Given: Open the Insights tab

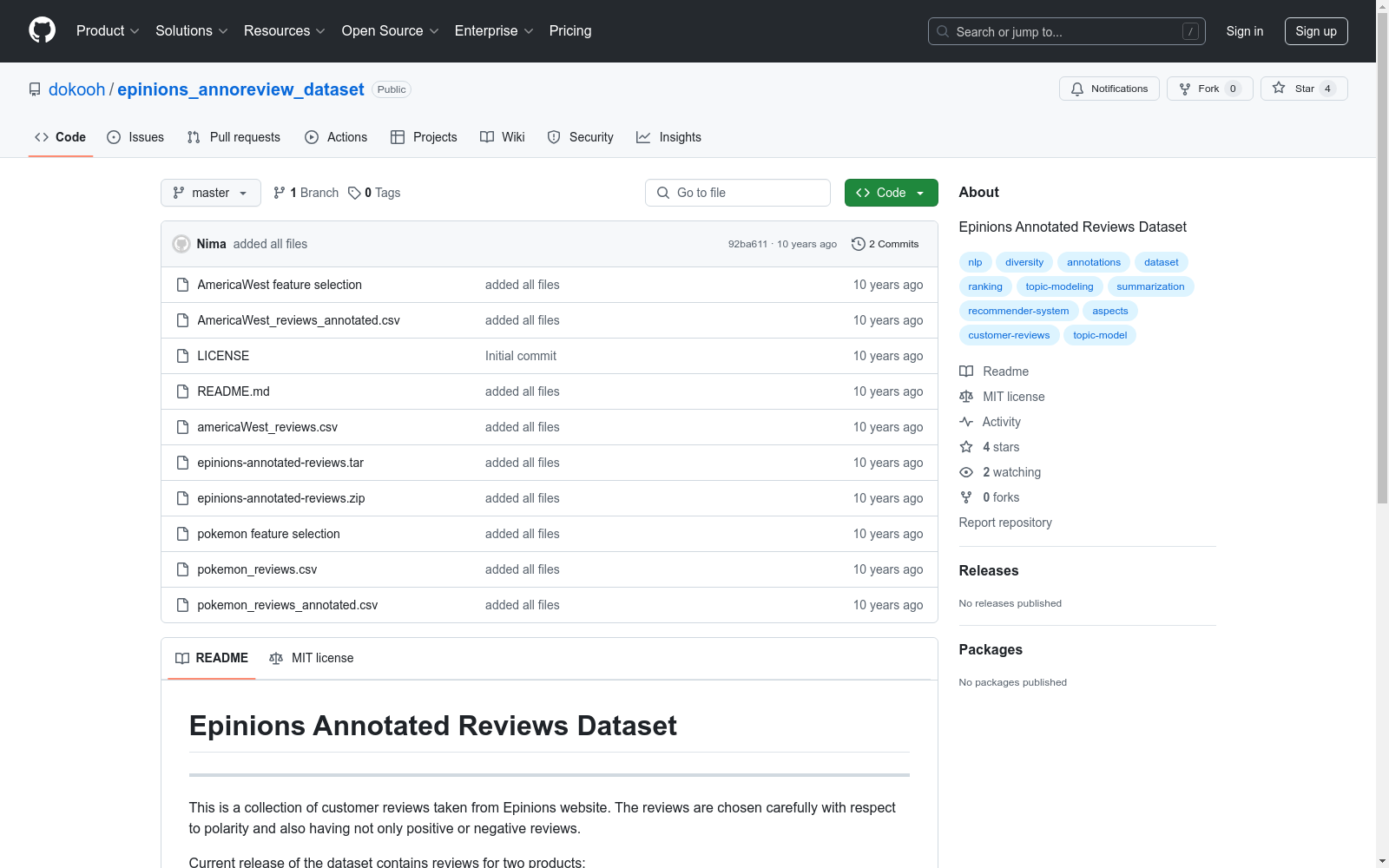Looking at the screenshot, I should click(668, 137).
